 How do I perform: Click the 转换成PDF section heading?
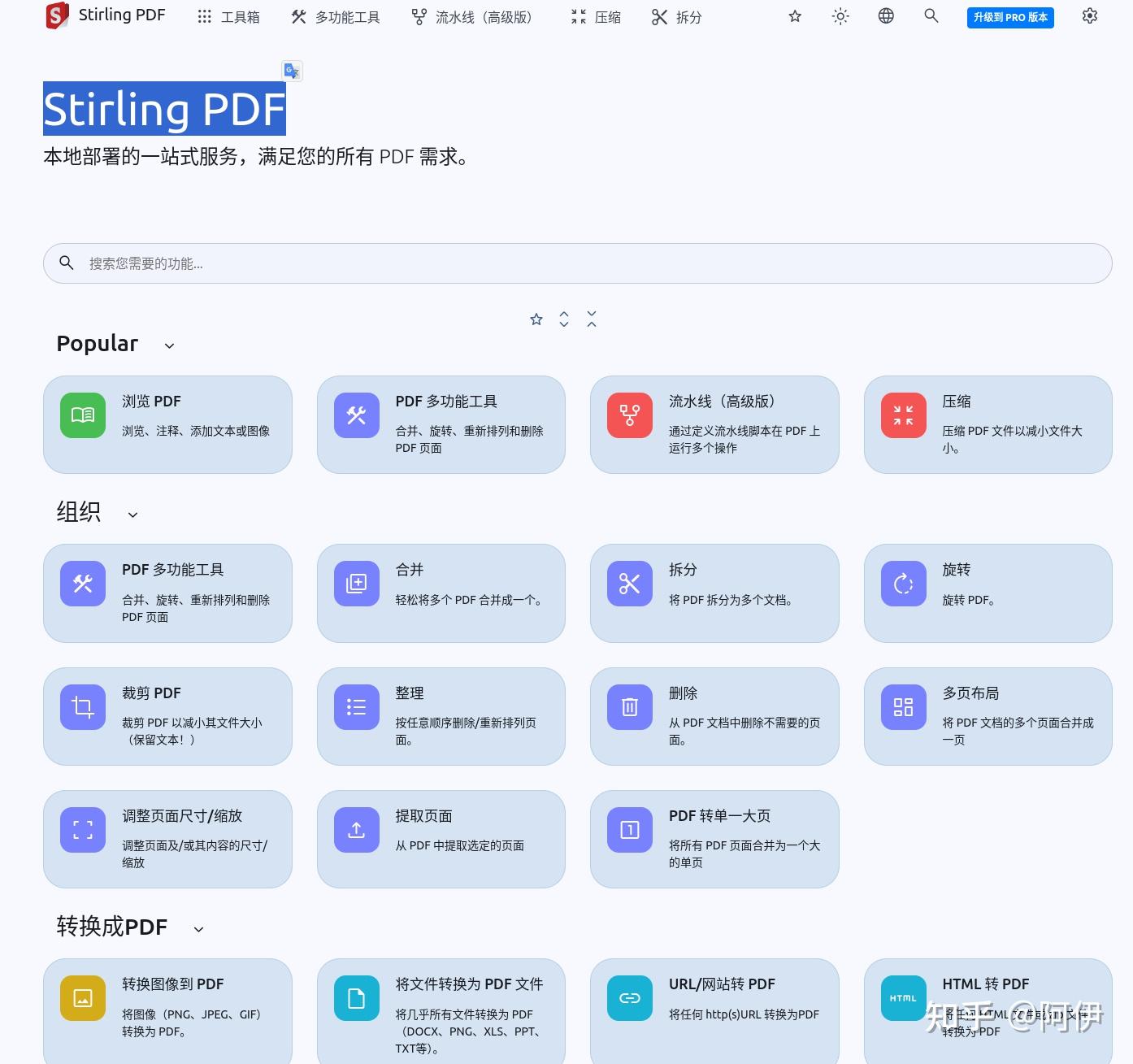[112, 927]
